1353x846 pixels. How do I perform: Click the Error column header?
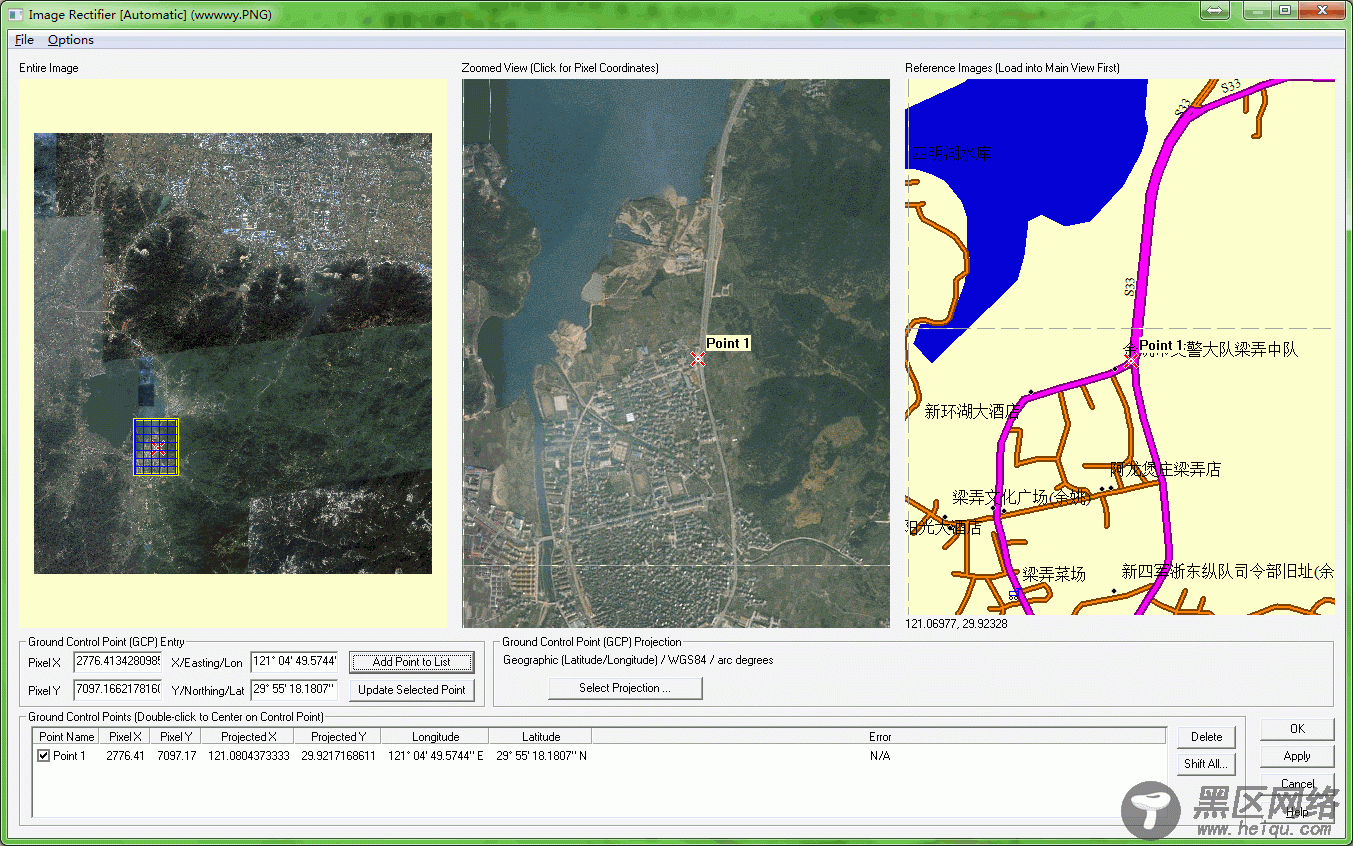[x=879, y=737]
